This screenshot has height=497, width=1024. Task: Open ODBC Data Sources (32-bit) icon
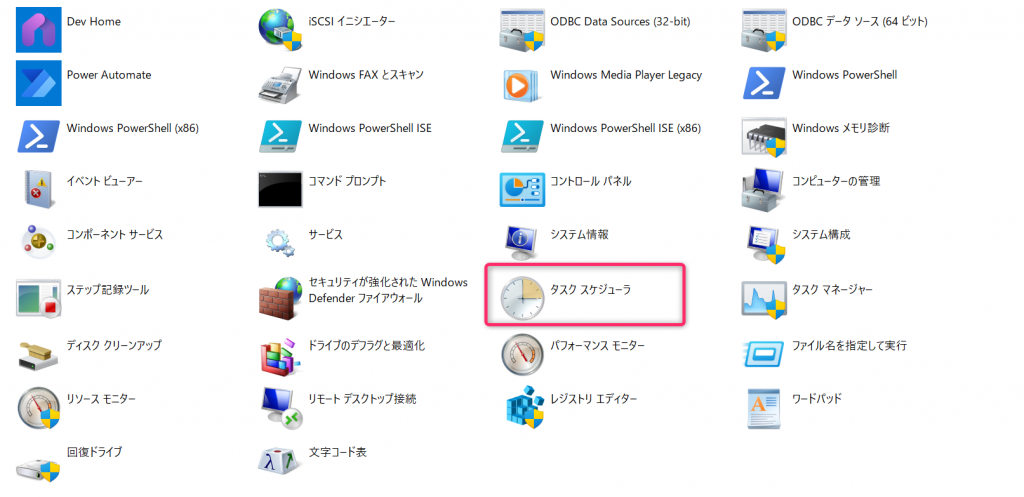[x=522, y=30]
